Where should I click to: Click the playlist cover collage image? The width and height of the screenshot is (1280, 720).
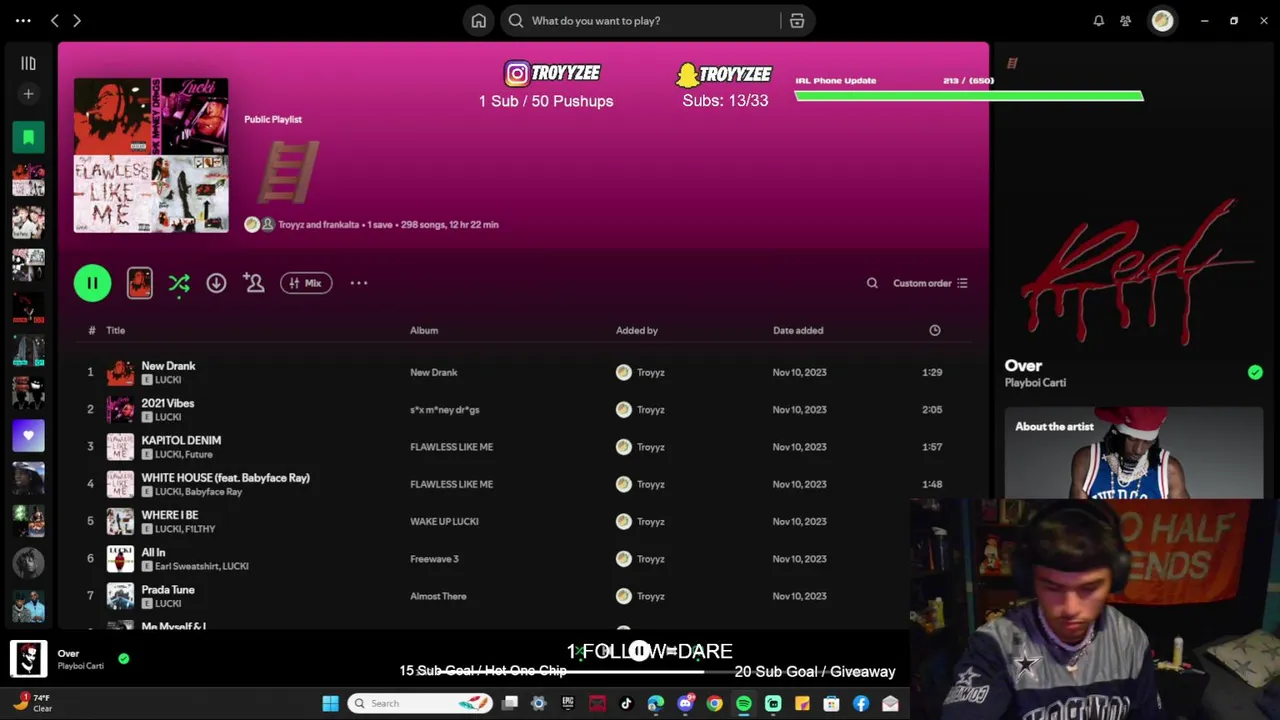[151, 155]
